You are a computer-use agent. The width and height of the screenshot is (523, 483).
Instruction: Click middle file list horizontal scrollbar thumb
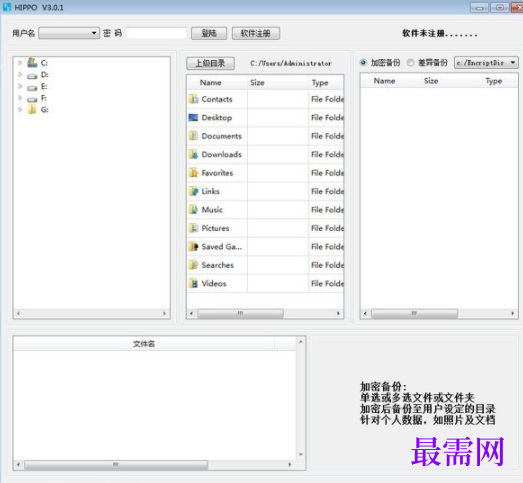tap(240, 313)
